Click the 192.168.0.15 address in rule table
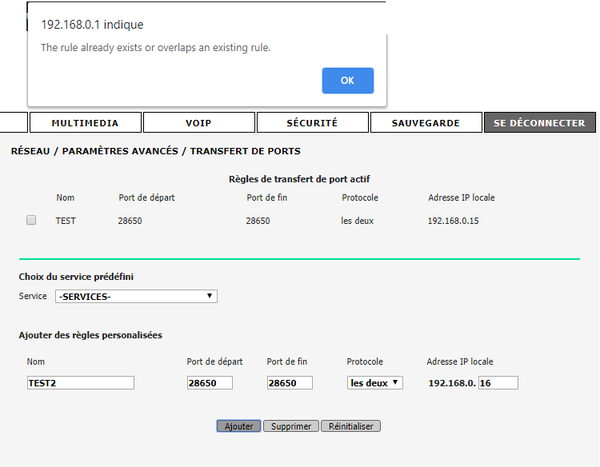600x467 pixels. click(x=453, y=220)
